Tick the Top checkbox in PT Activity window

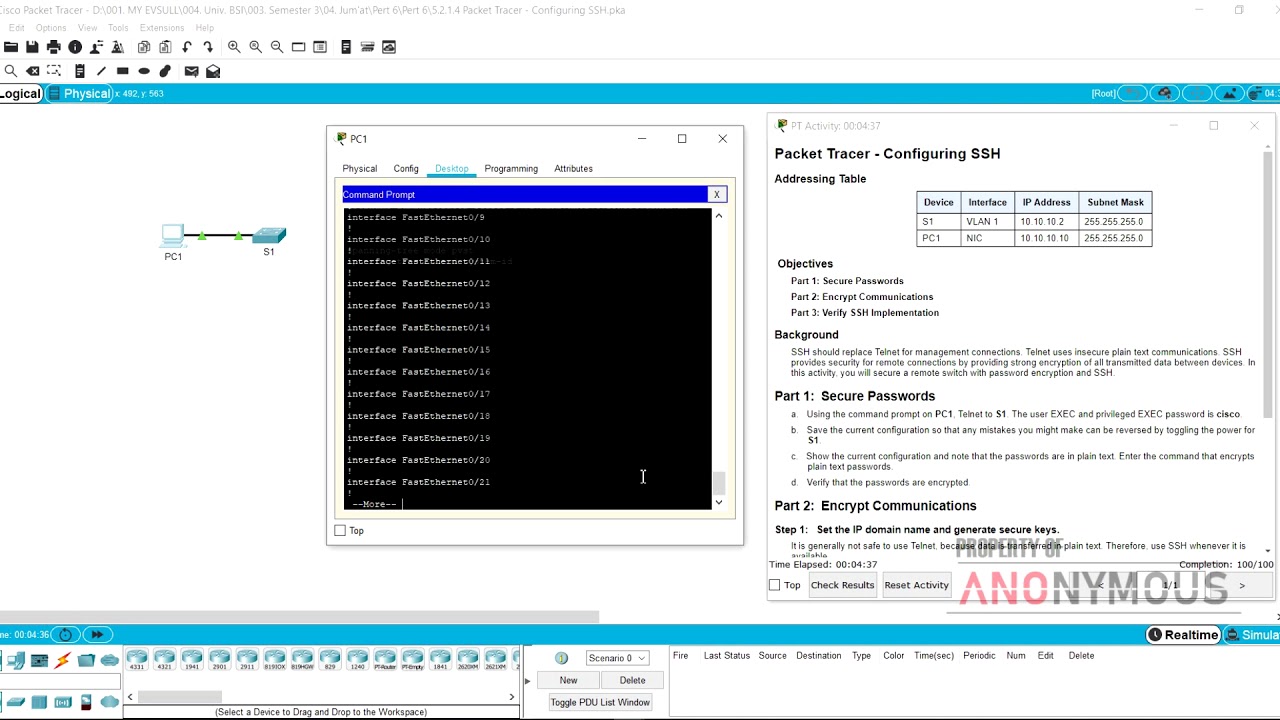click(774, 585)
